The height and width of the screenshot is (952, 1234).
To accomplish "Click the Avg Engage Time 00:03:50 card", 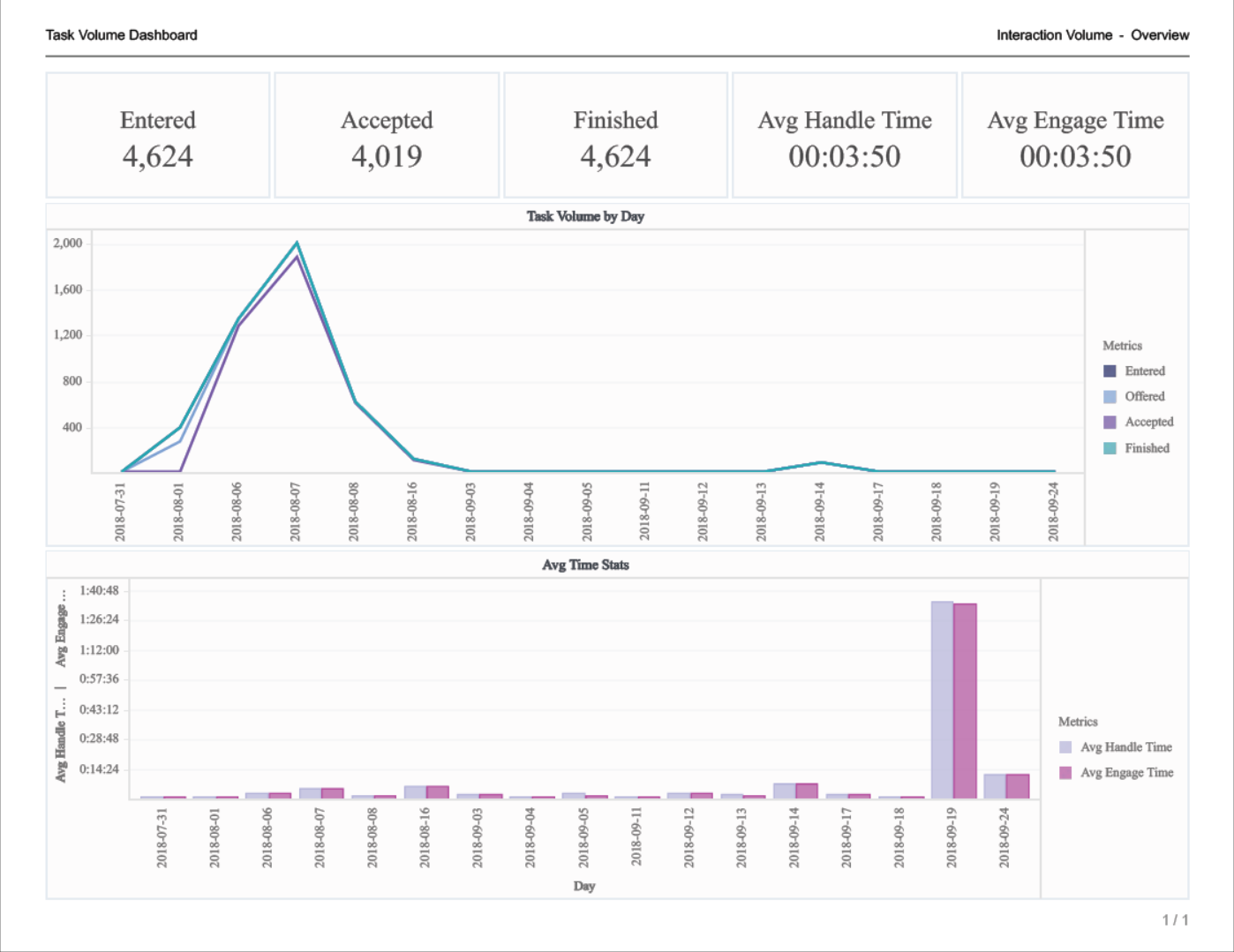I will tap(1075, 136).
